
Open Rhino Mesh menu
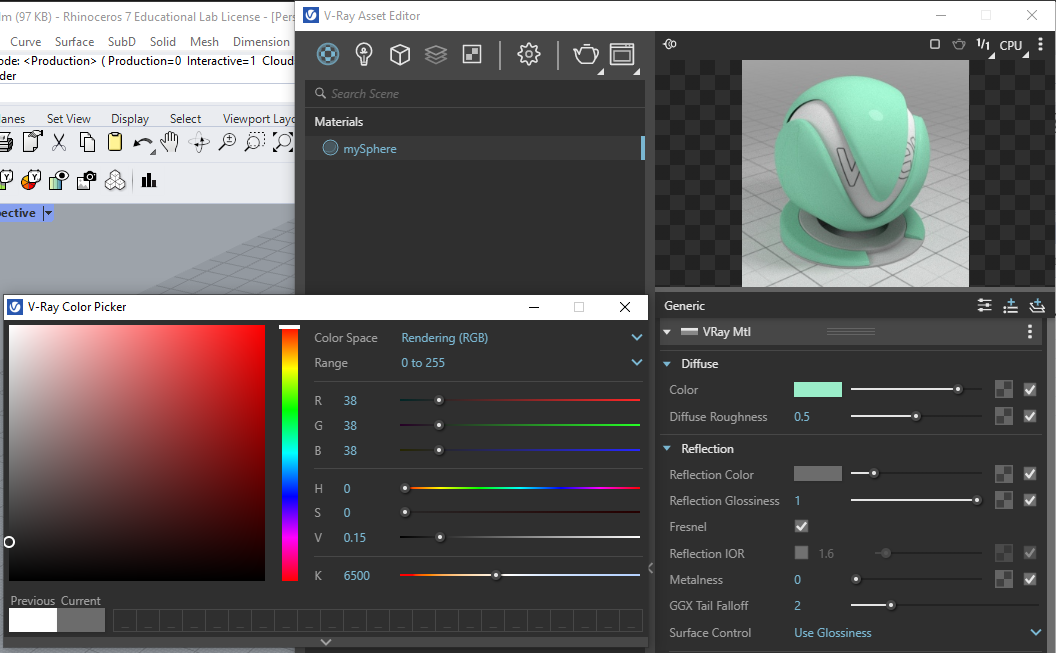point(204,42)
